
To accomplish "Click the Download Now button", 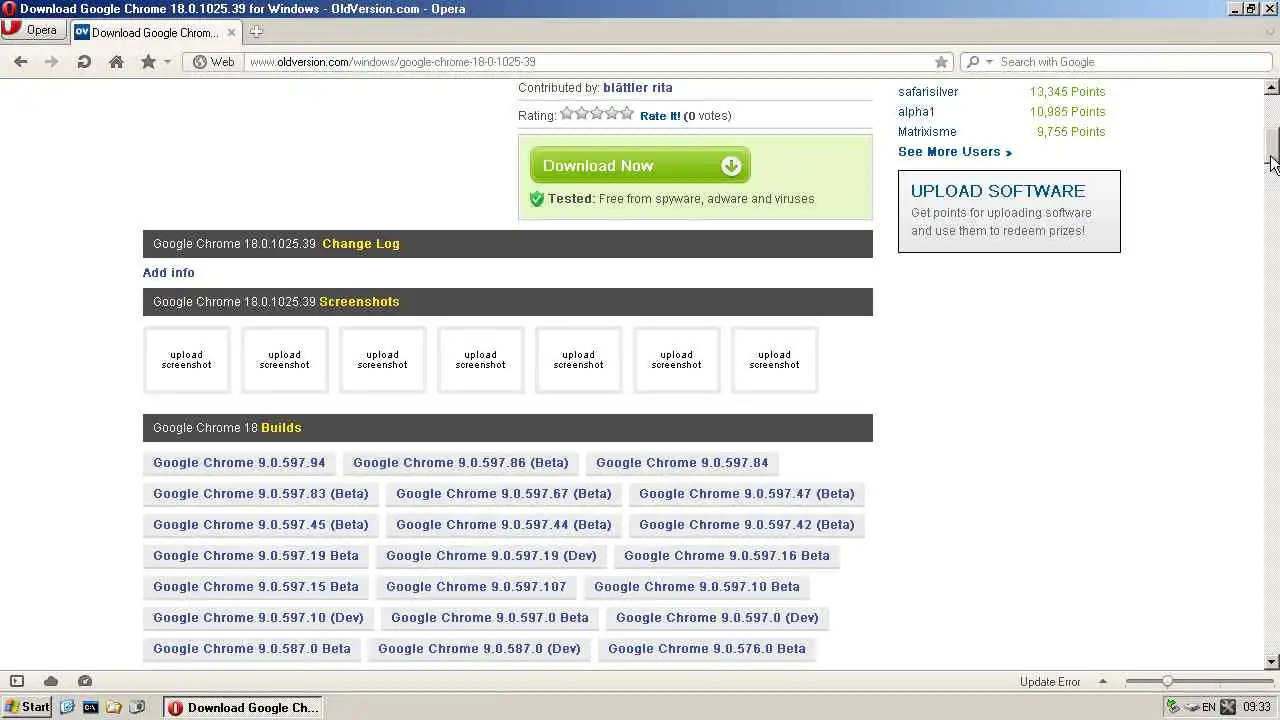I will click(x=640, y=166).
